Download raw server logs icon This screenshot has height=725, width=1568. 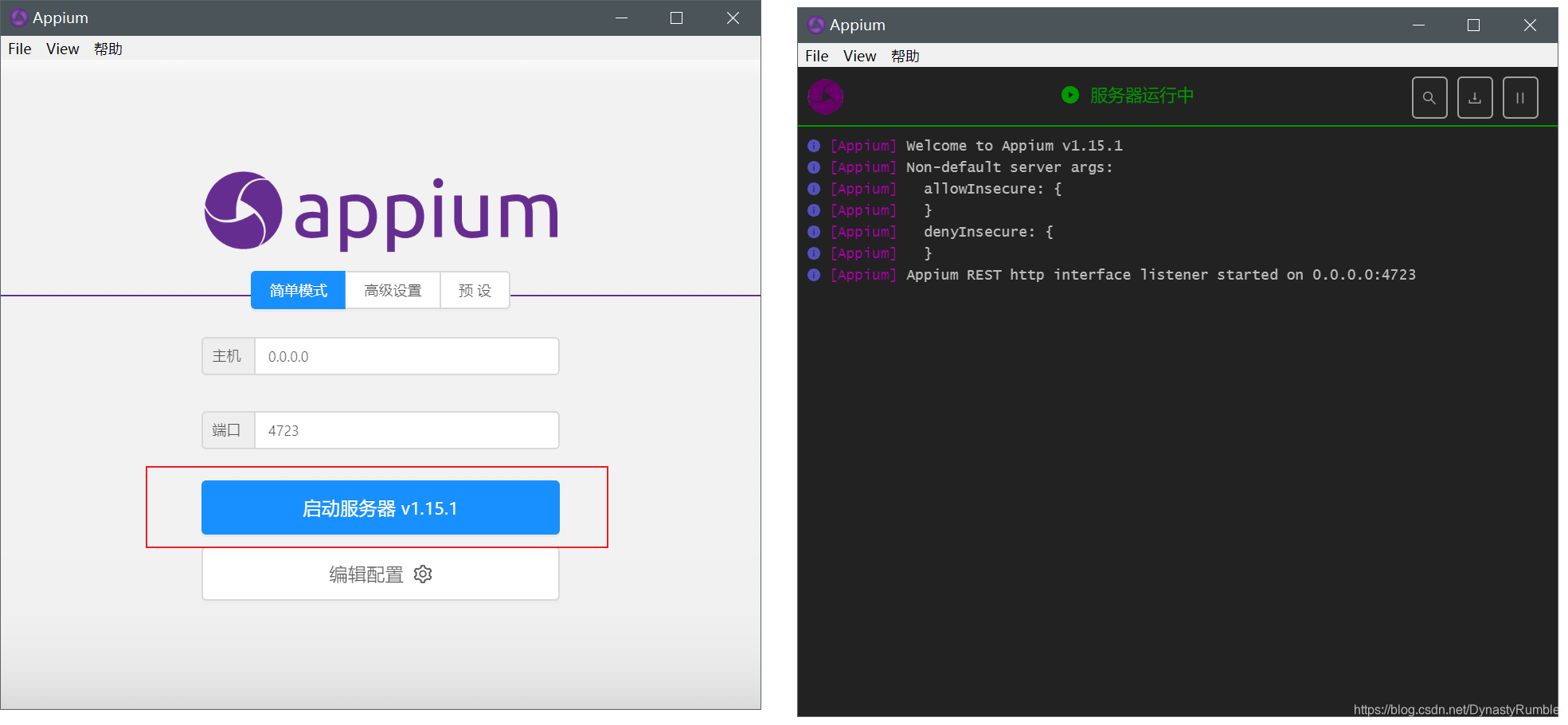pyautogui.click(x=1475, y=98)
